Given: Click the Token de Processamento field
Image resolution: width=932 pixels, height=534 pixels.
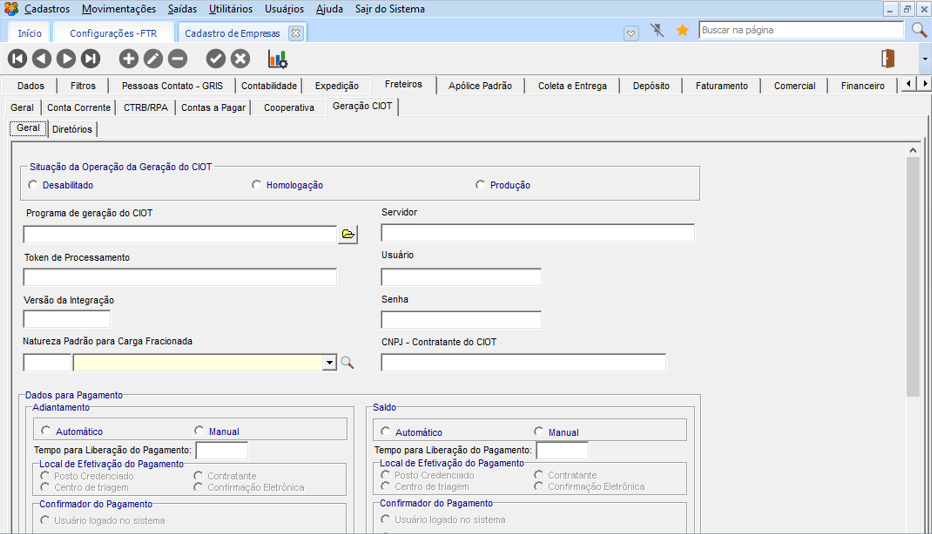Looking at the screenshot, I should coord(180,277).
